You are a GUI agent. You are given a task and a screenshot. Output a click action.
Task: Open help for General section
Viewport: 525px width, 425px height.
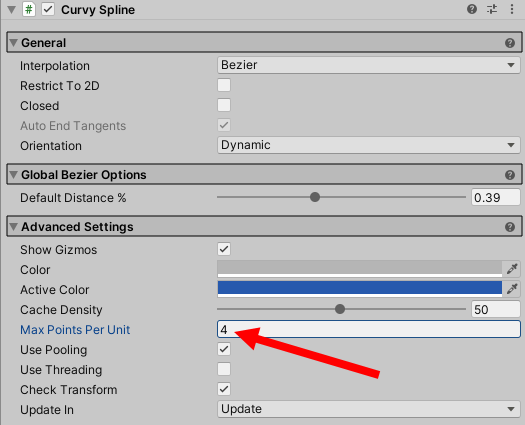[x=510, y=43]
